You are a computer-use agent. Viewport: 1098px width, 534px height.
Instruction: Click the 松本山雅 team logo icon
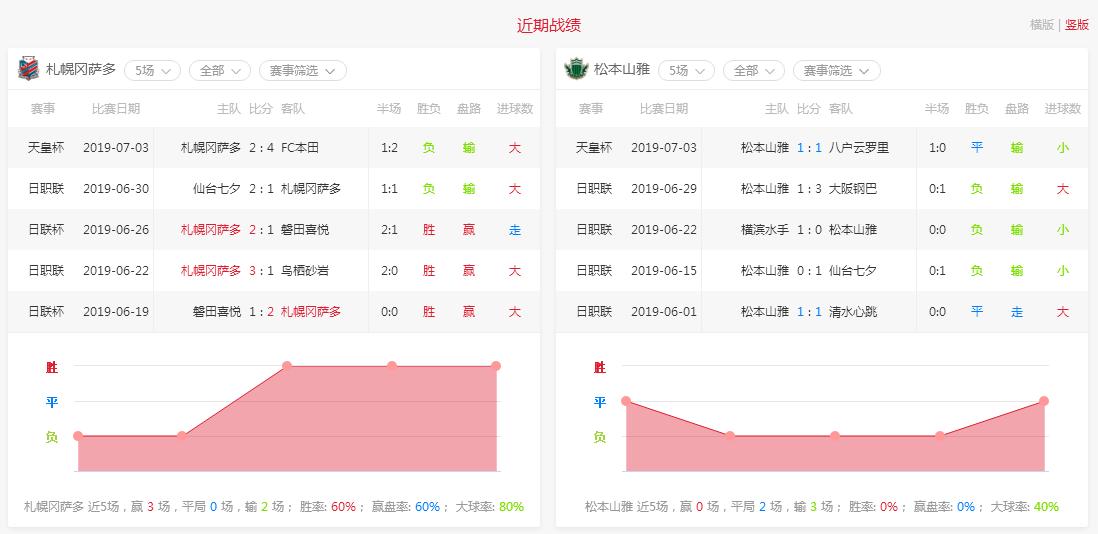[576, 69]
